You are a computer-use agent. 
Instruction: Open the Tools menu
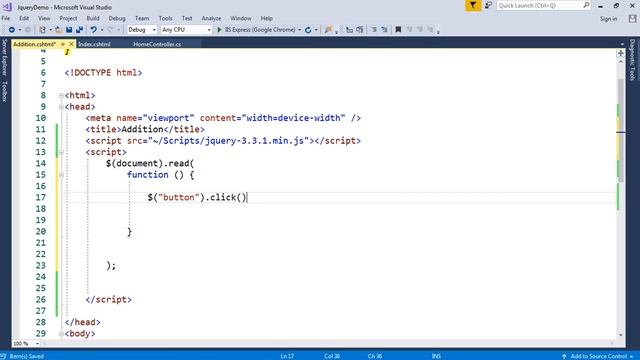pyautogui.click(x=165, y=18)
